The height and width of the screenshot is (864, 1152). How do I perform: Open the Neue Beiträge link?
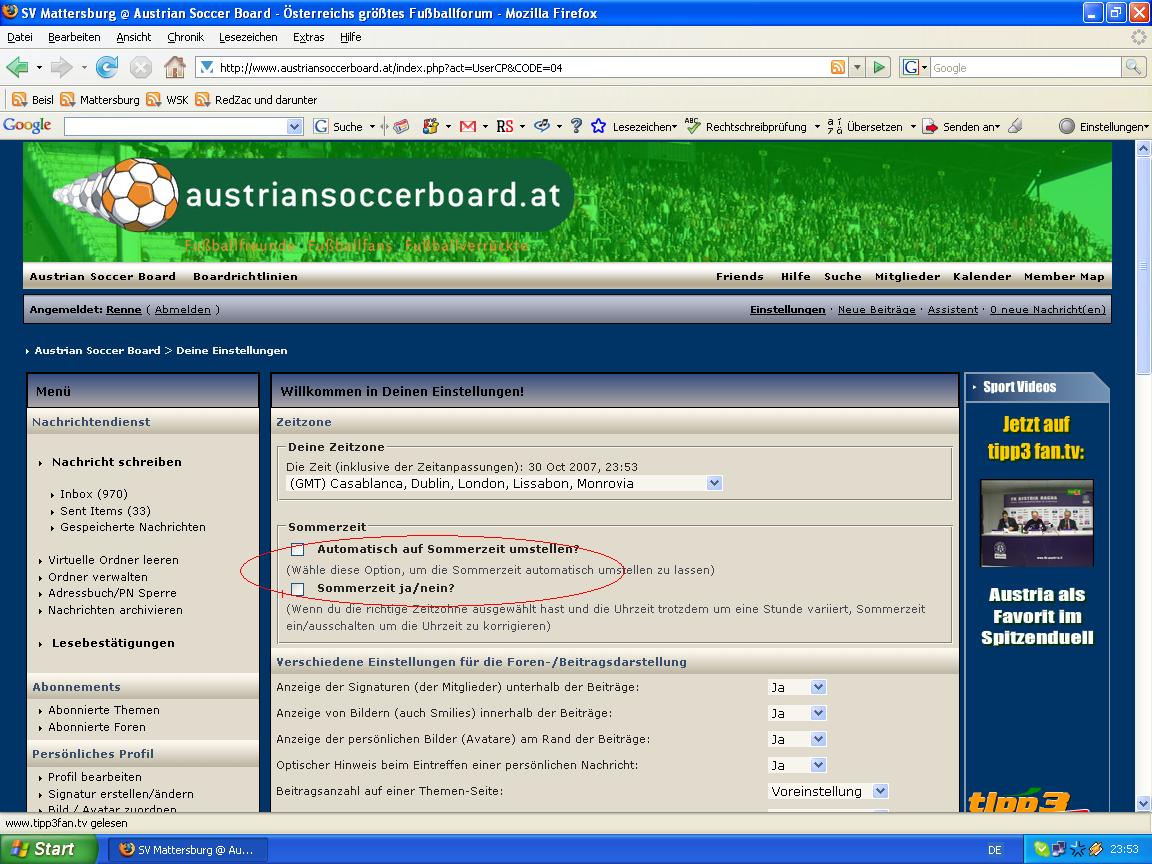pyautogui.click(x=876, y=309)
